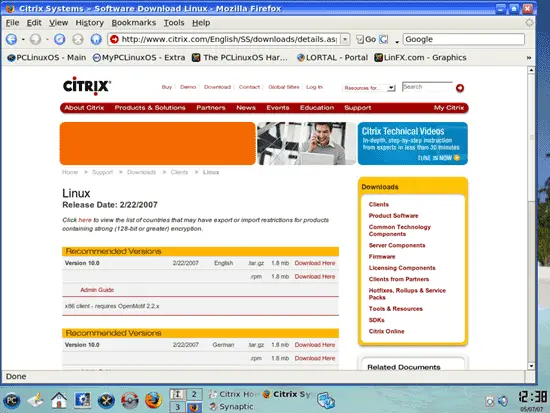Click the Forward navigation arrow
The width and height of the screenshot is (550, 413).
(35, 39)
